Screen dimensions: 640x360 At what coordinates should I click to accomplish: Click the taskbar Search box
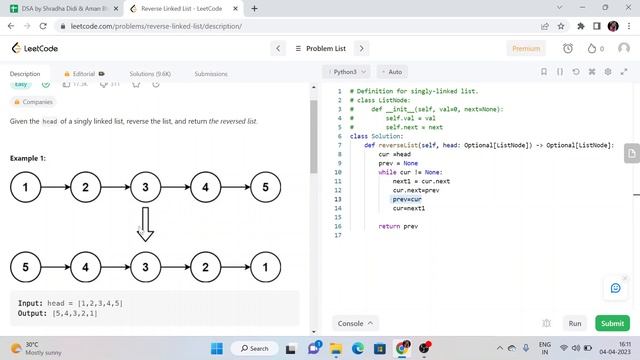tap(255, 348)
